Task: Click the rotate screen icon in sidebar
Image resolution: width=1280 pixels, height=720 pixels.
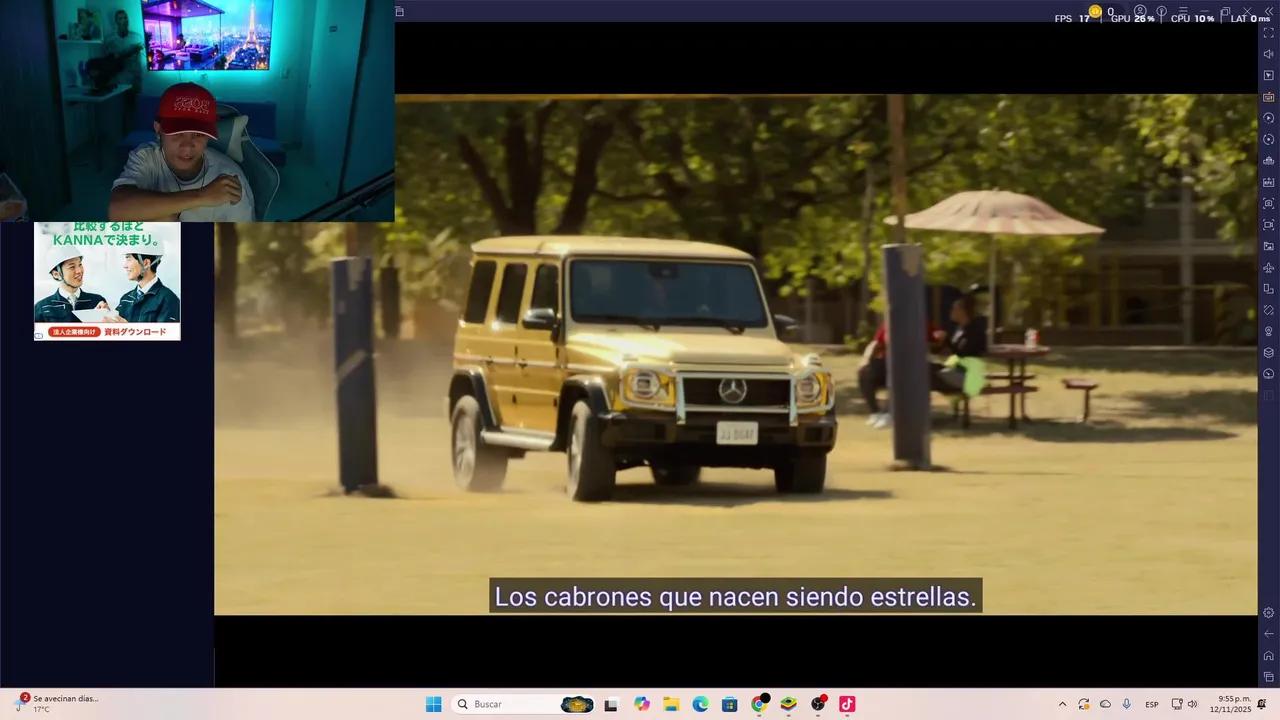Action: click(1268, 288)
